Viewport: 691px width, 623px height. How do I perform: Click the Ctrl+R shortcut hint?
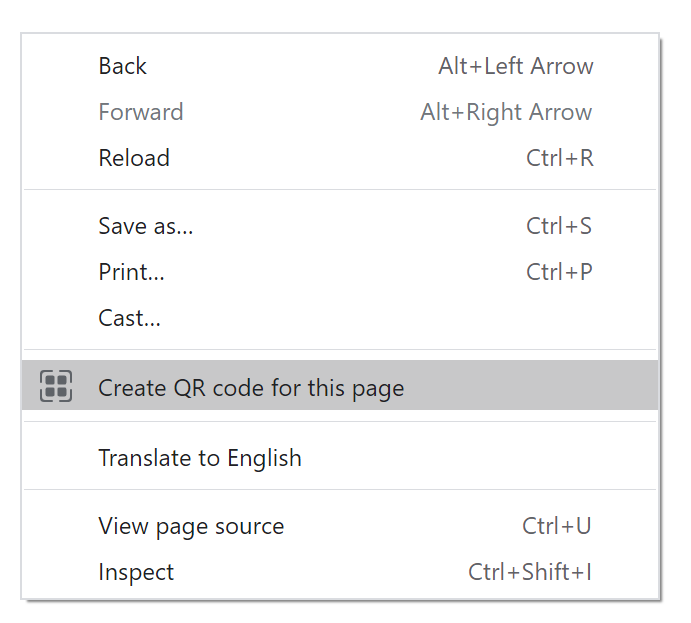point(559,158)
